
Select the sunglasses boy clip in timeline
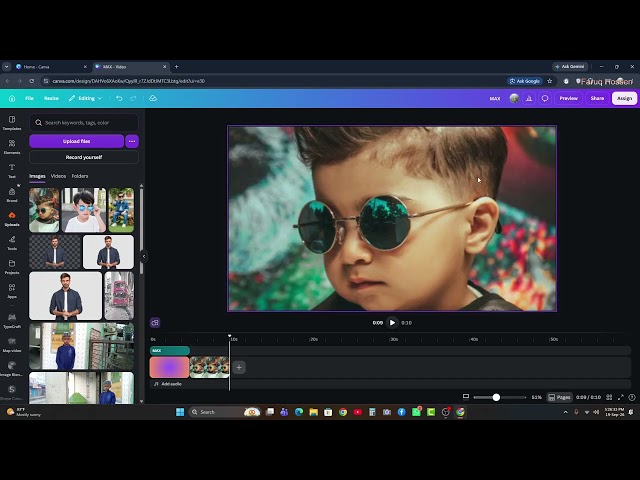(x=209, y=367)
